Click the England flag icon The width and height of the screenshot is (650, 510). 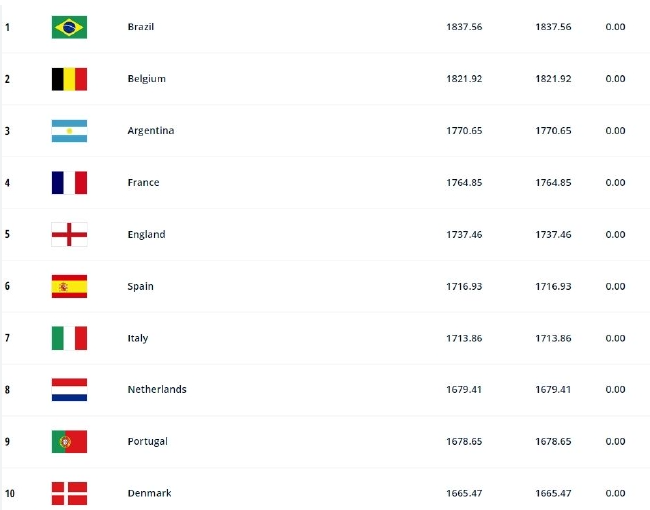tap(69, 235)
